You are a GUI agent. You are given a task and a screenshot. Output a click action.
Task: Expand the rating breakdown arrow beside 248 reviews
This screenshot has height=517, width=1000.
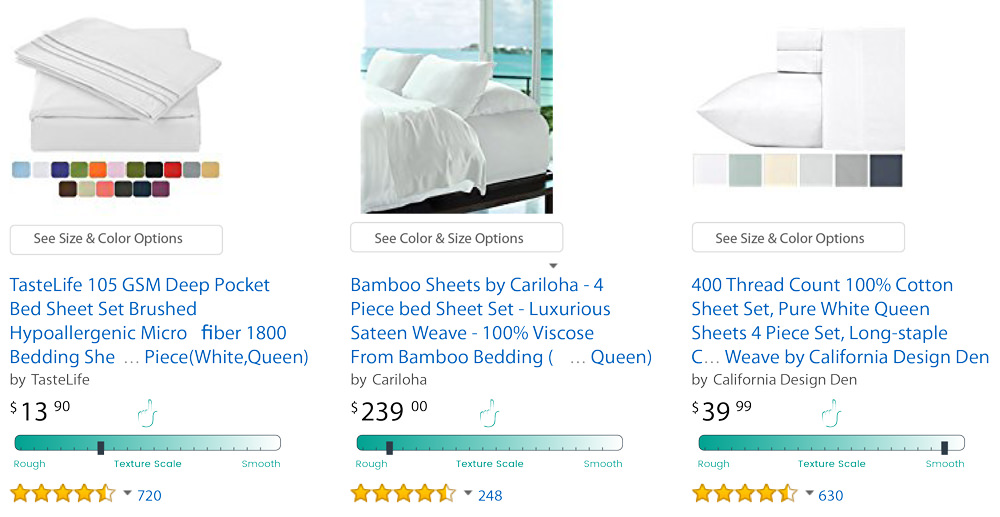pos(468,493)
